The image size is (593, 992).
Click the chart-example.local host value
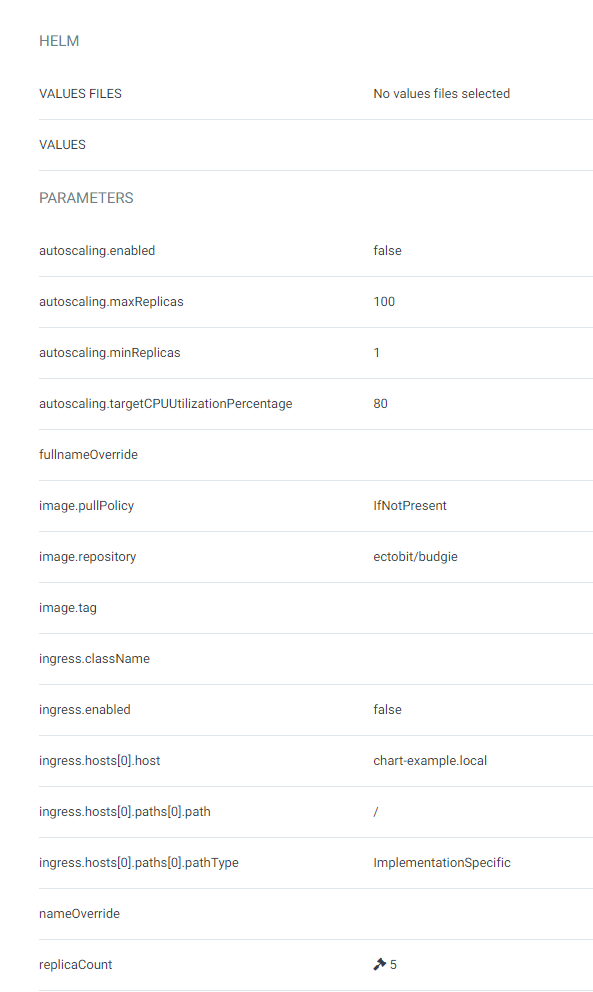coord(430,760)
